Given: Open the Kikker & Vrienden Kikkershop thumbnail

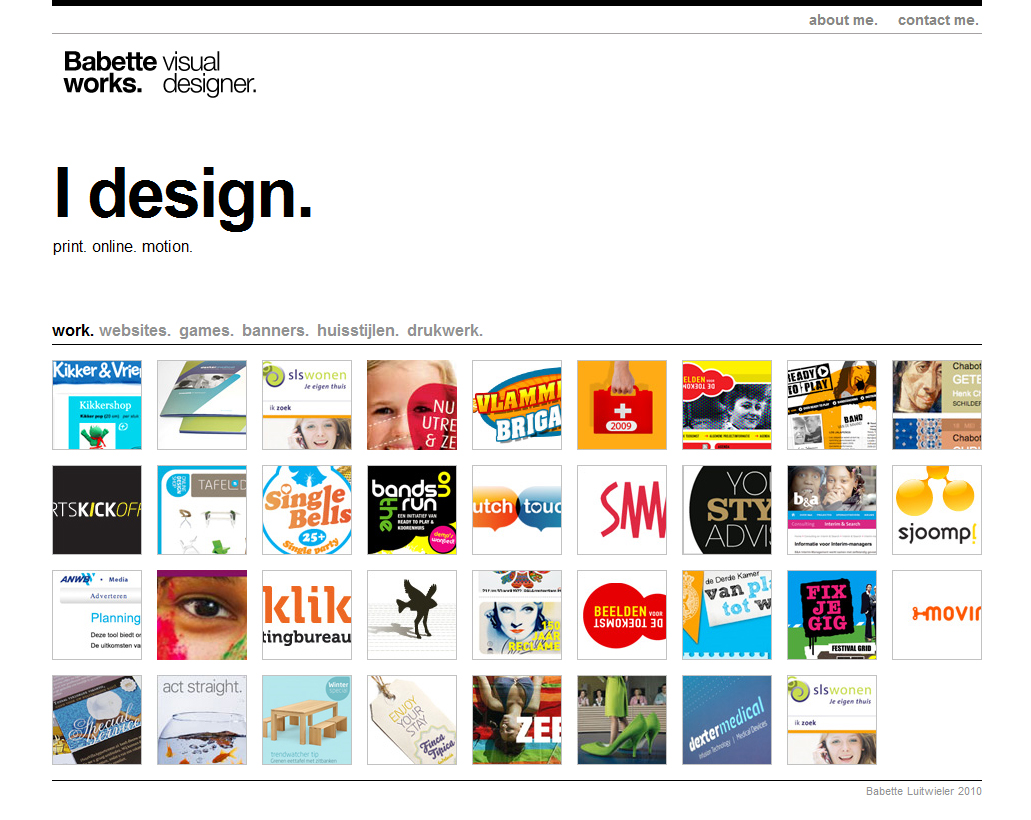Looking at the screenshot, I should 97,405.
